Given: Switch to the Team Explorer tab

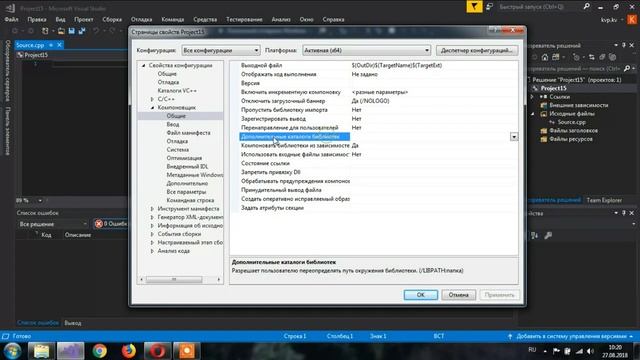Looking at the screenshot, I should [604, 200].
